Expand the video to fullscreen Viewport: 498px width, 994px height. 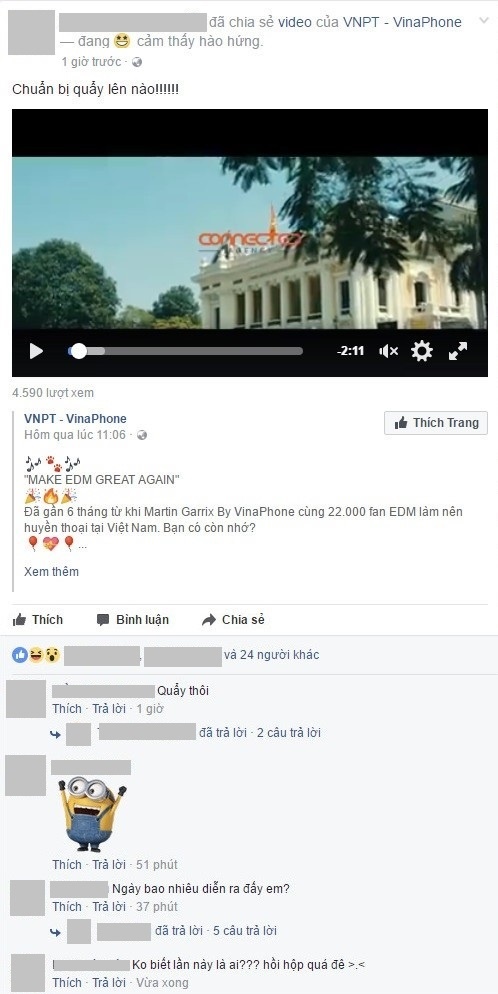tap(458, 351)
